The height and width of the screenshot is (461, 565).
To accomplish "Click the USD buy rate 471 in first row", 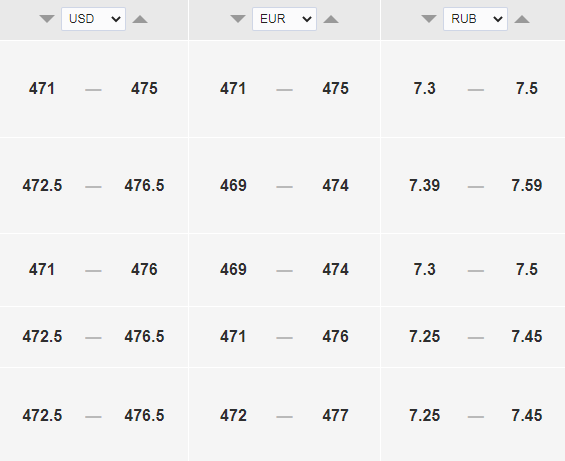I will 42,89.
